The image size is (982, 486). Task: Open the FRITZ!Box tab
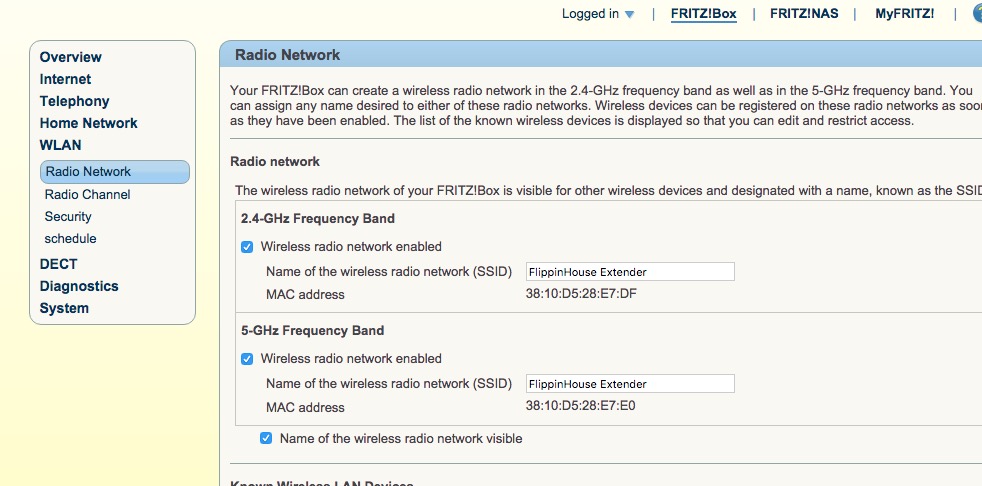tap(703, 14)
